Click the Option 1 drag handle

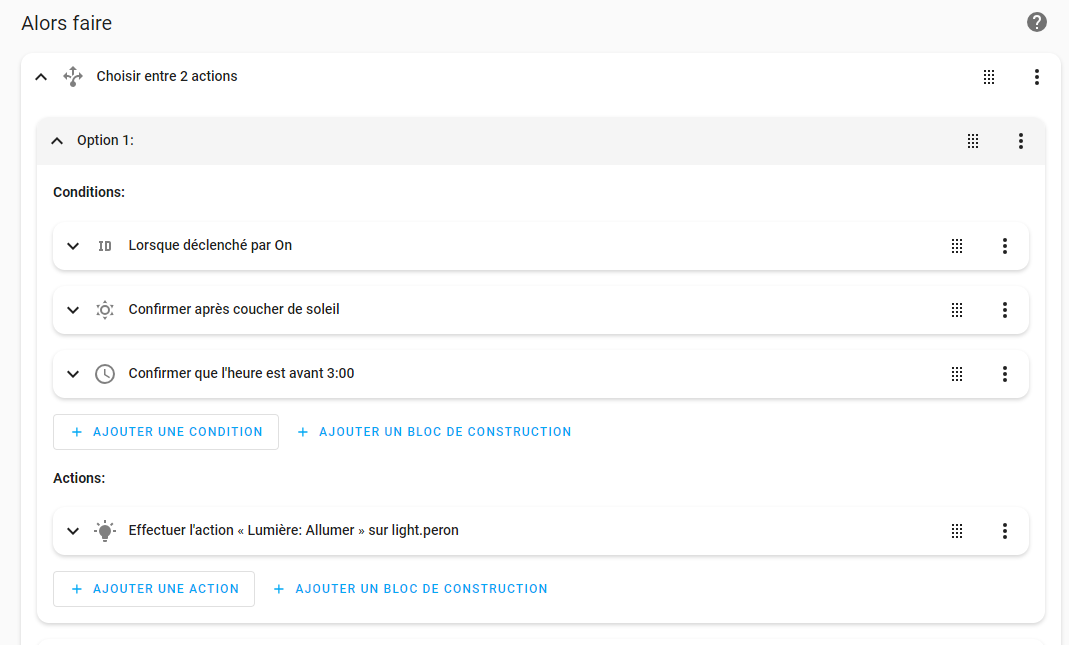click(973, 141)
